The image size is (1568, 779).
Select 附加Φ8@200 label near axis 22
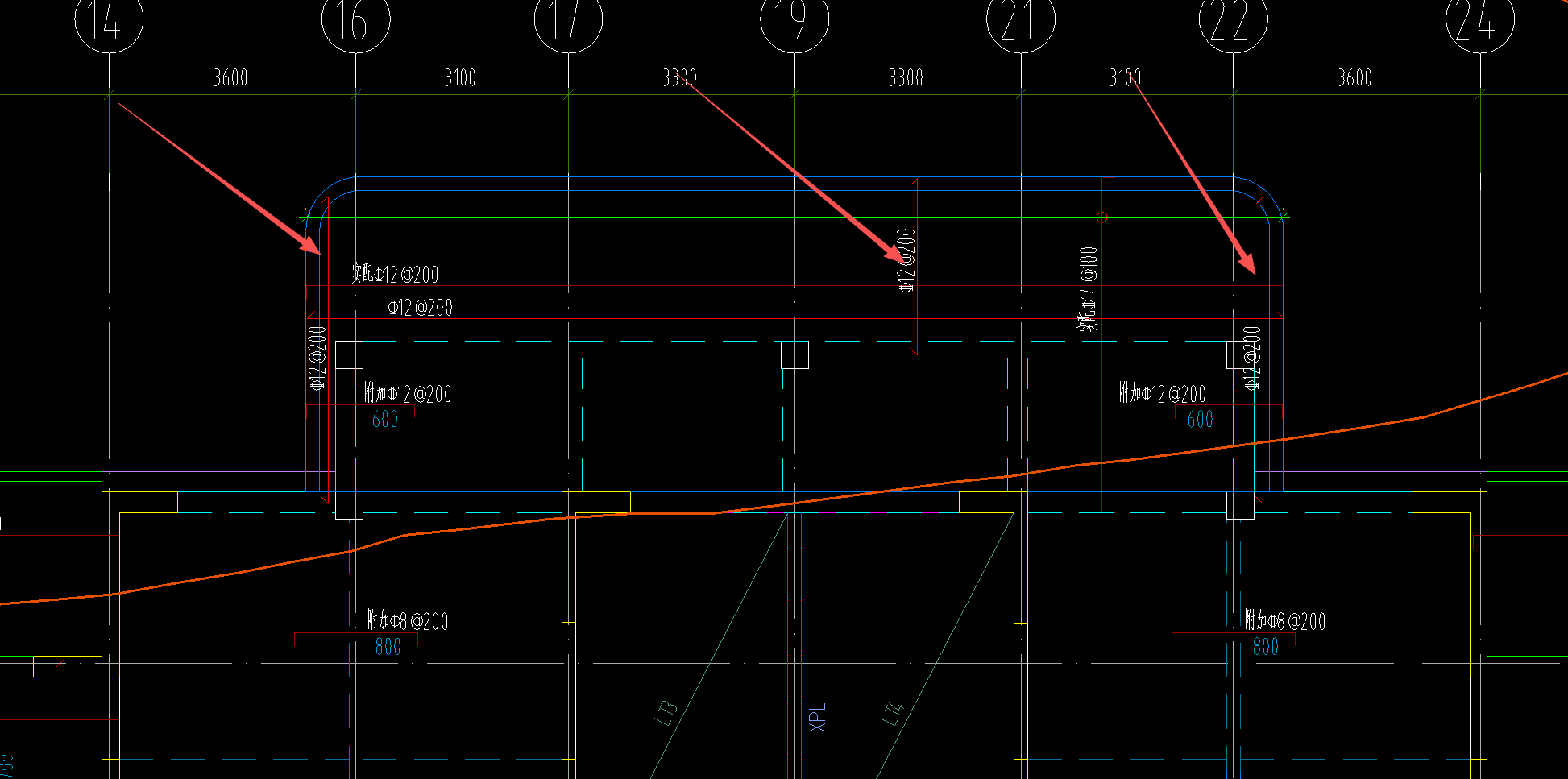tap(1285, 620)
